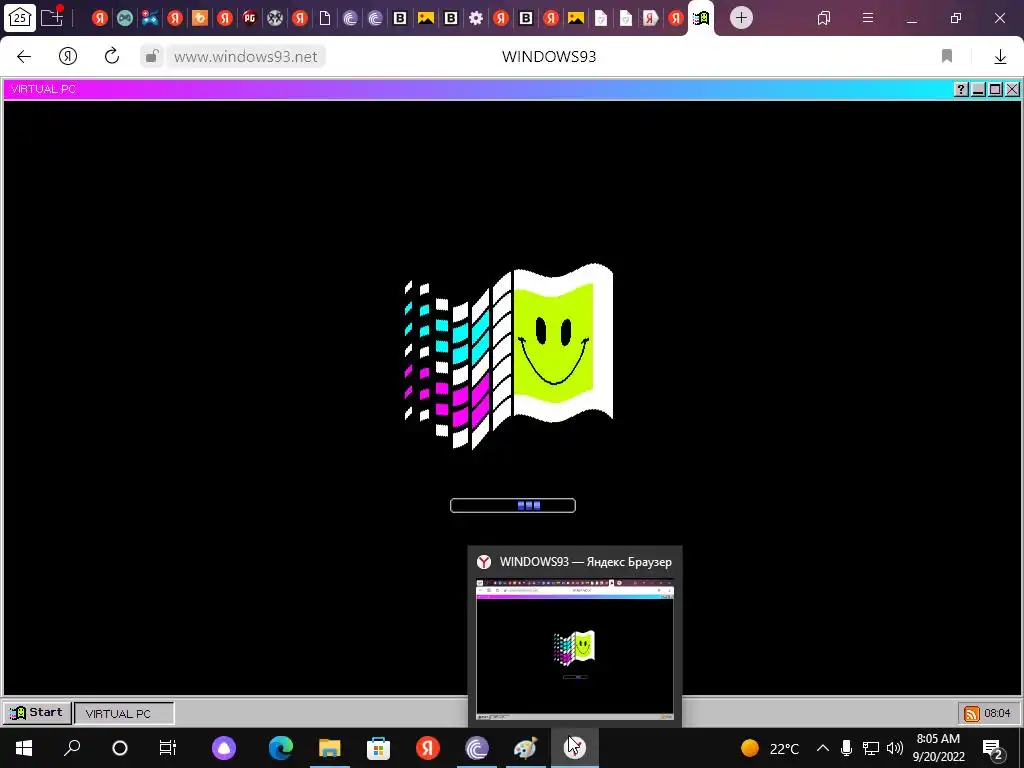Click the new tab group icon with red dot
The image size is (1024, 768).
52,17
